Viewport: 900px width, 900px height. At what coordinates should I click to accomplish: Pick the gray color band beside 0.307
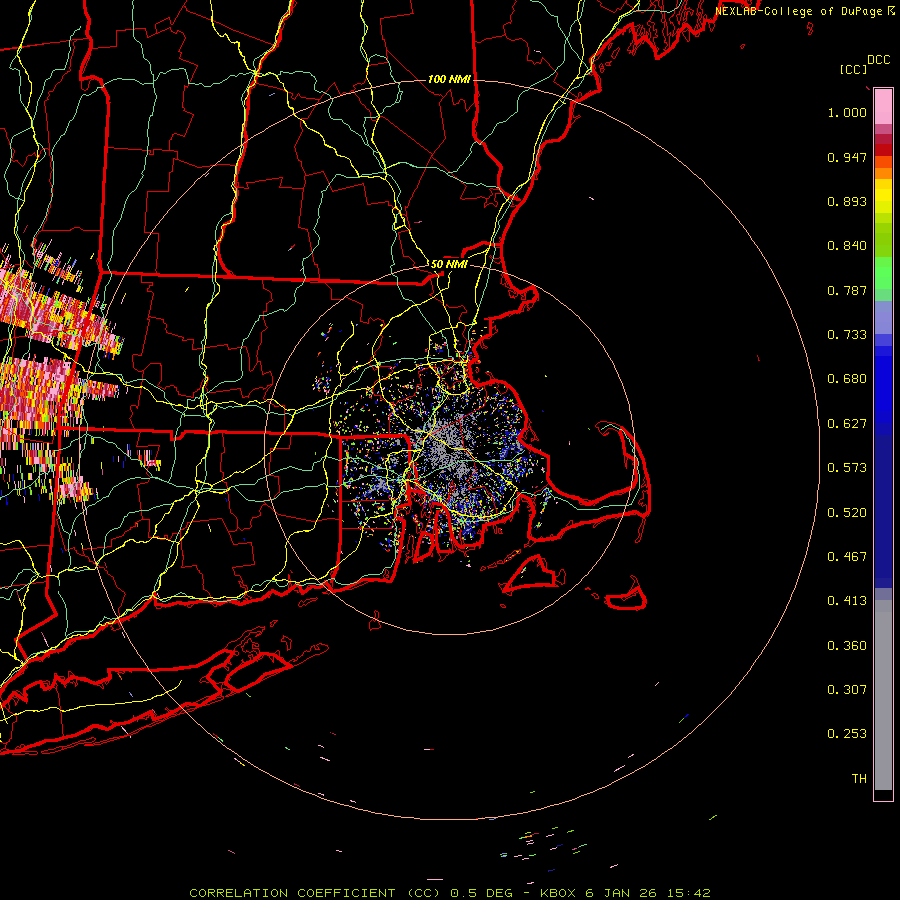point(883,695)
